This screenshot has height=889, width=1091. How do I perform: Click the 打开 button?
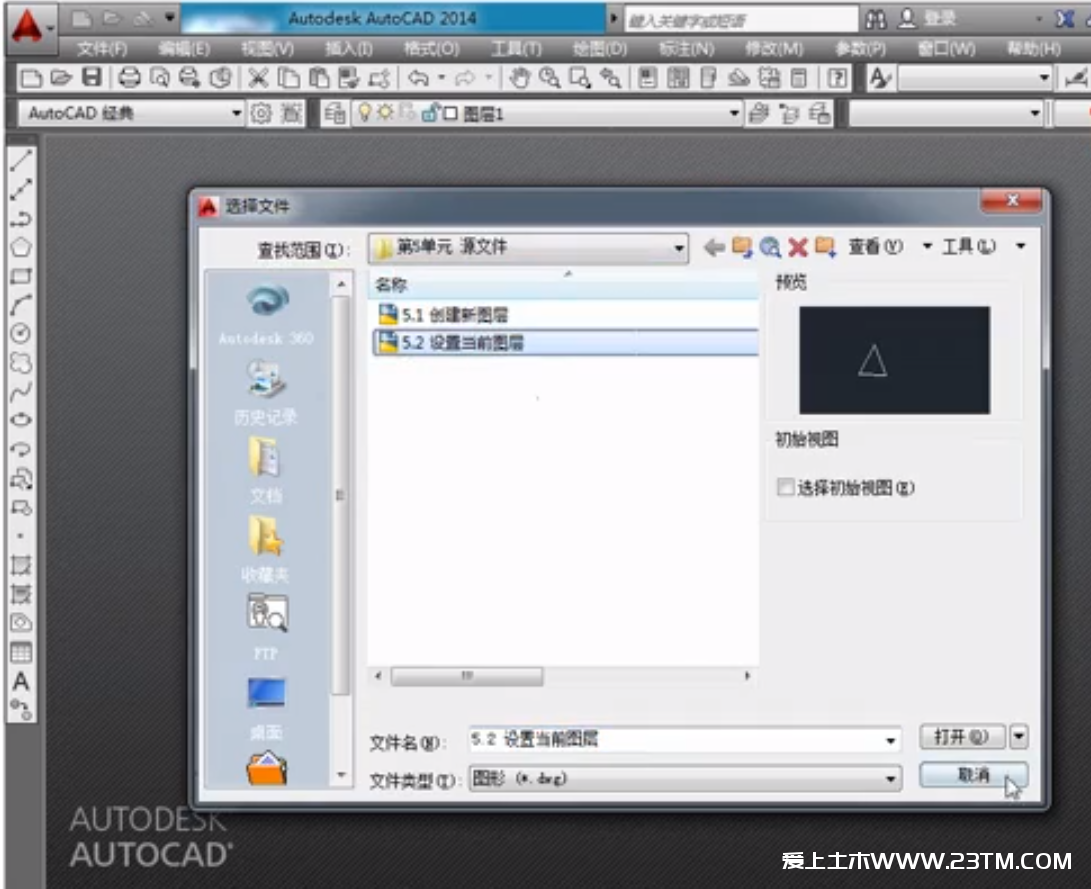(x=962, y=736)
